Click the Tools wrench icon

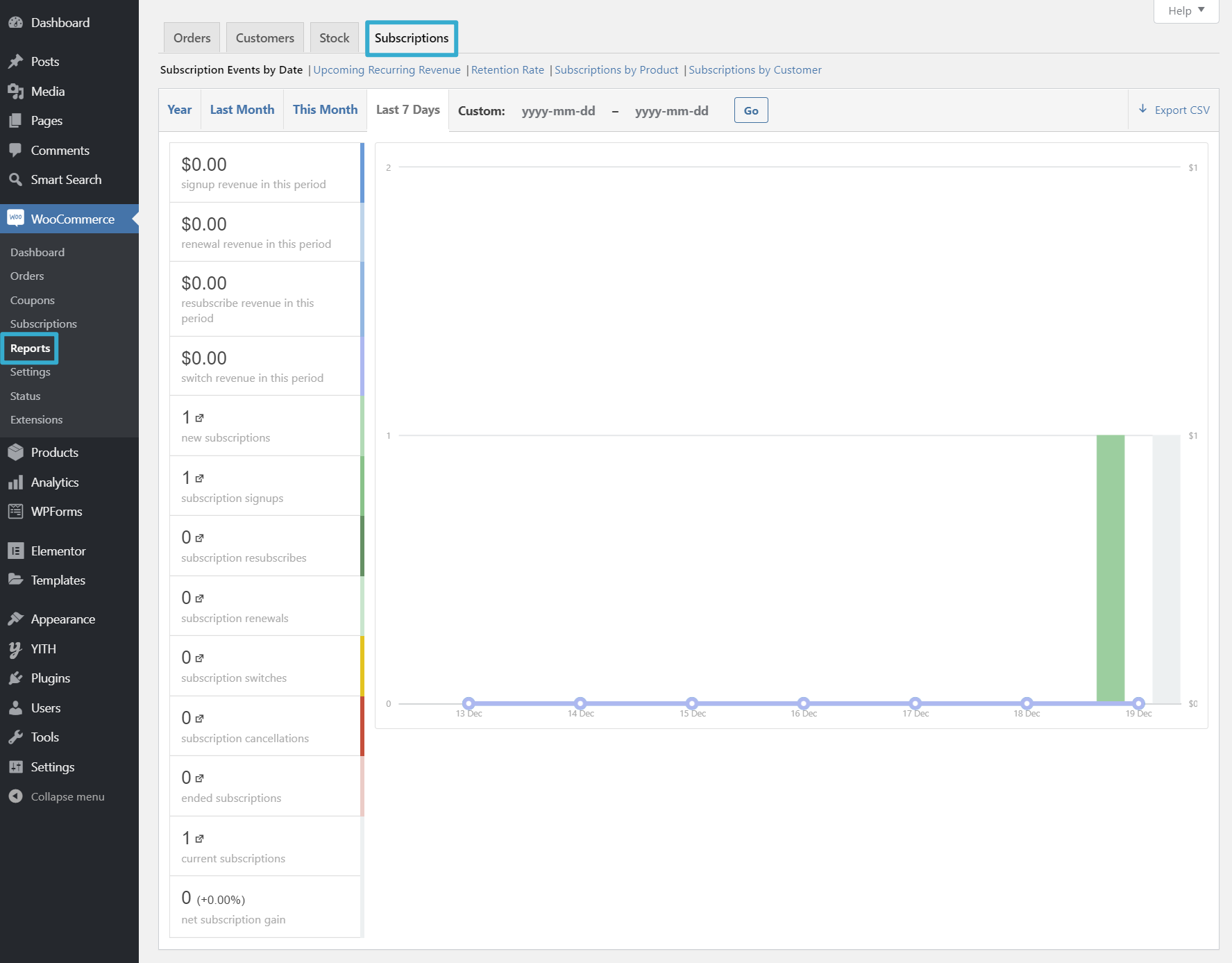(15, 737)
